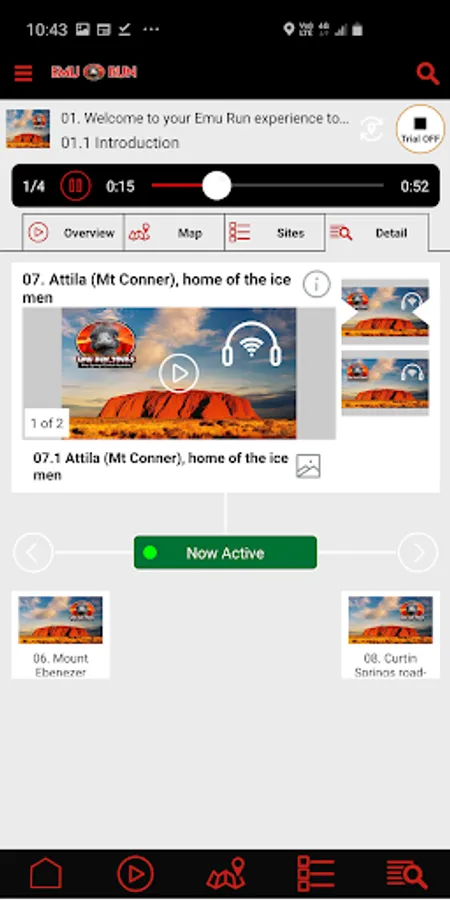
Task: Open the image gallery icon
Action: pyautogui.click(x=308, y=466)
